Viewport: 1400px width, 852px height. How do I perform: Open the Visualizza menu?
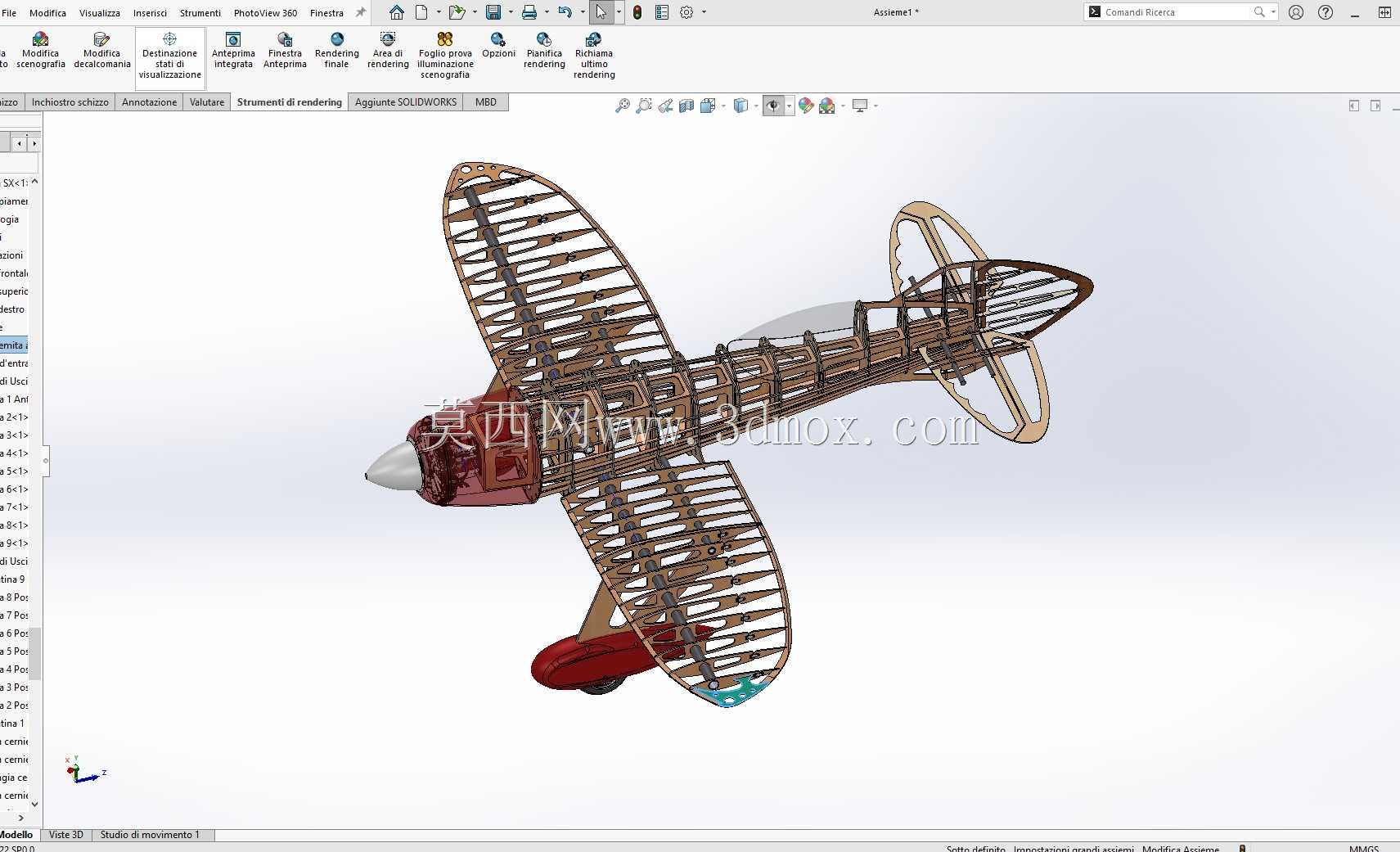[100, 13]
